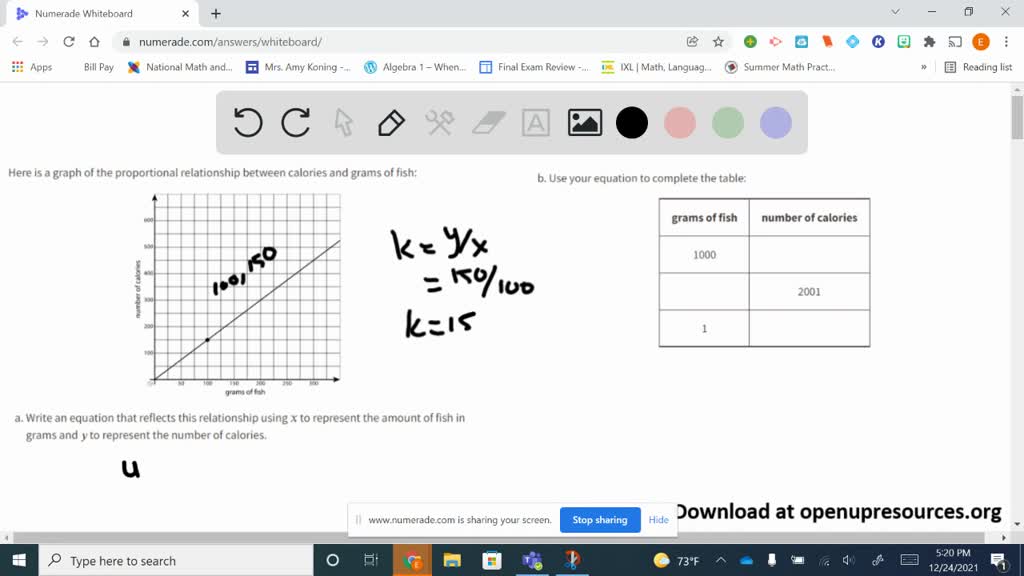Select the eraser tool
The image size is (1024, 576).
pos(487,122)
